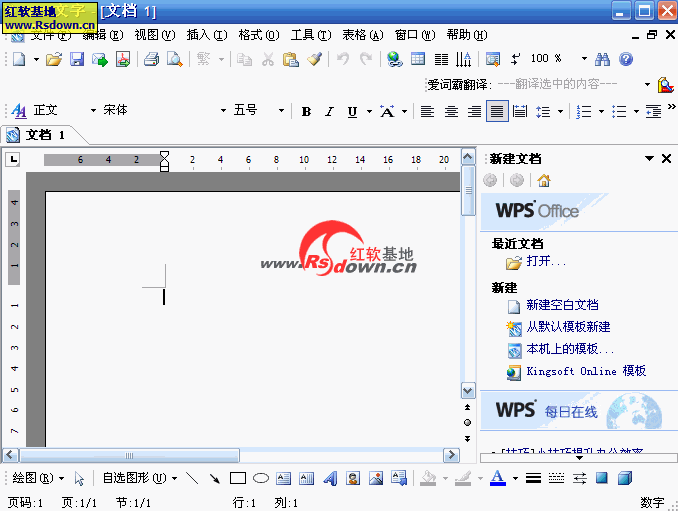Export document to PDF icon
The width and height of the screenshot is (678, 515).
(x=123, y=59)
